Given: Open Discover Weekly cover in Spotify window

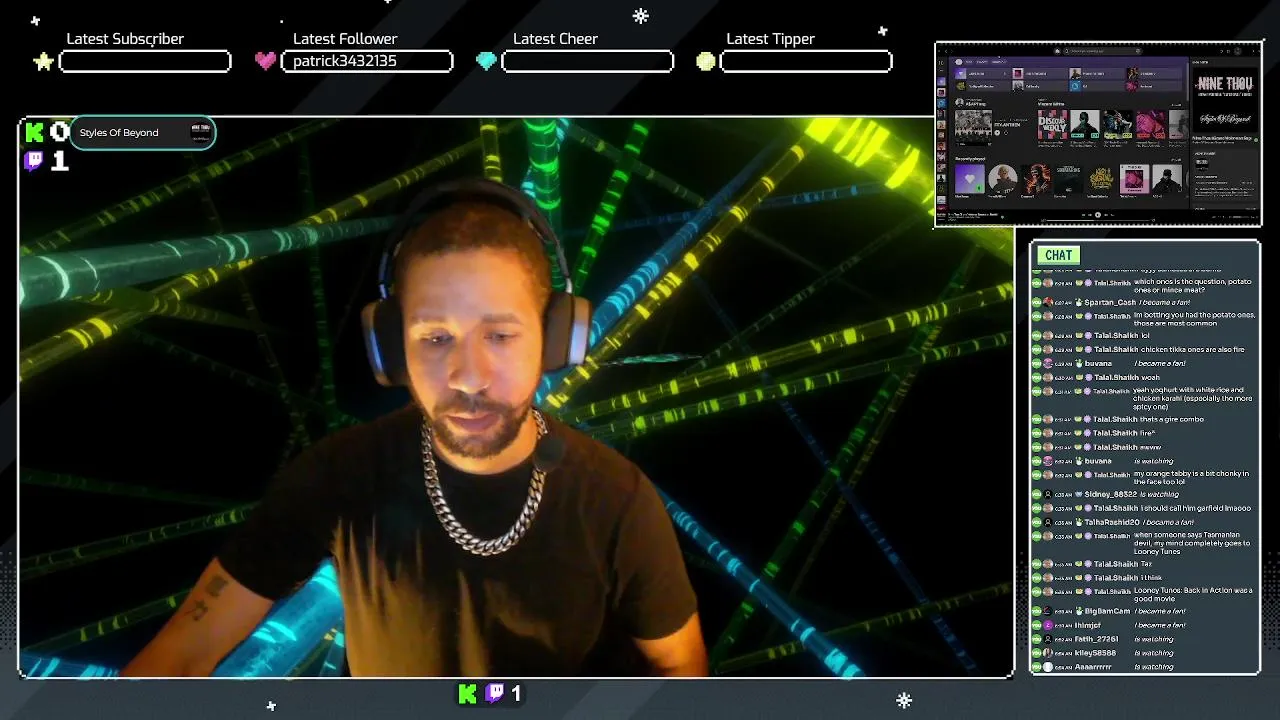Looking at the screenshot, I should pyautogui.click(x=1053, y=124).
